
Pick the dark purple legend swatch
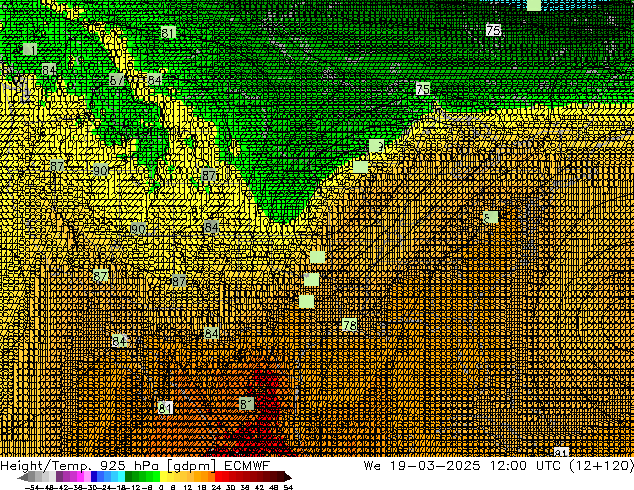59,477
